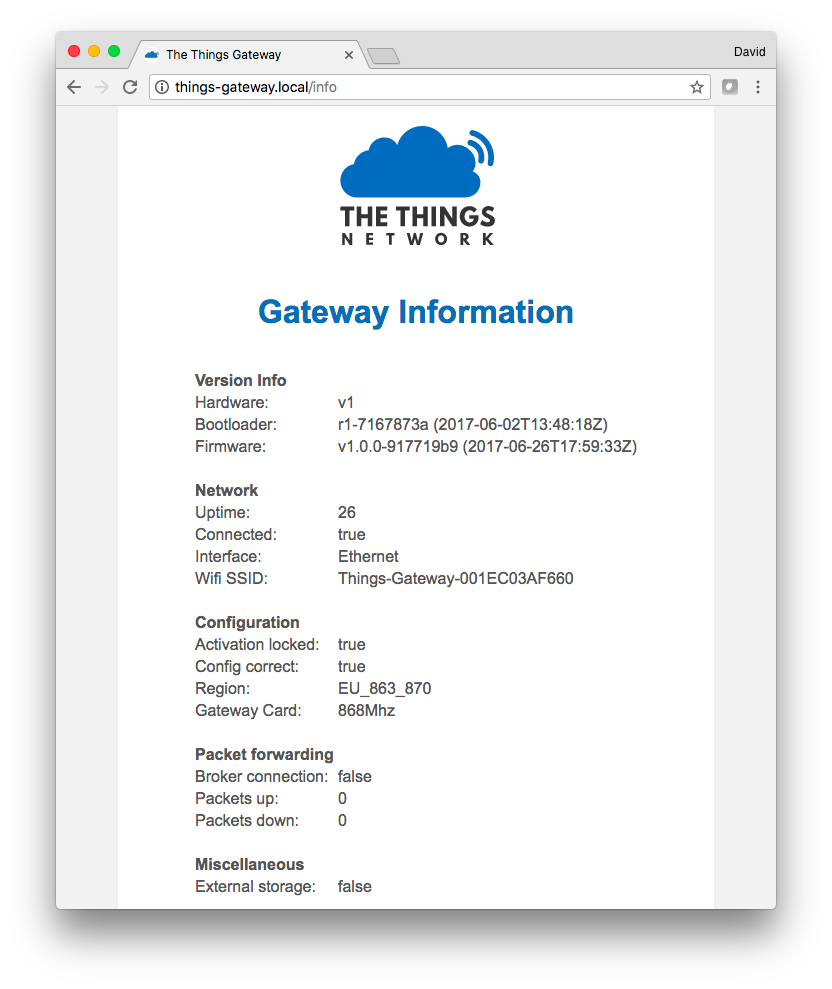Click the Bootloader: label
Screen dimensions: 832x989
[235, 424]
